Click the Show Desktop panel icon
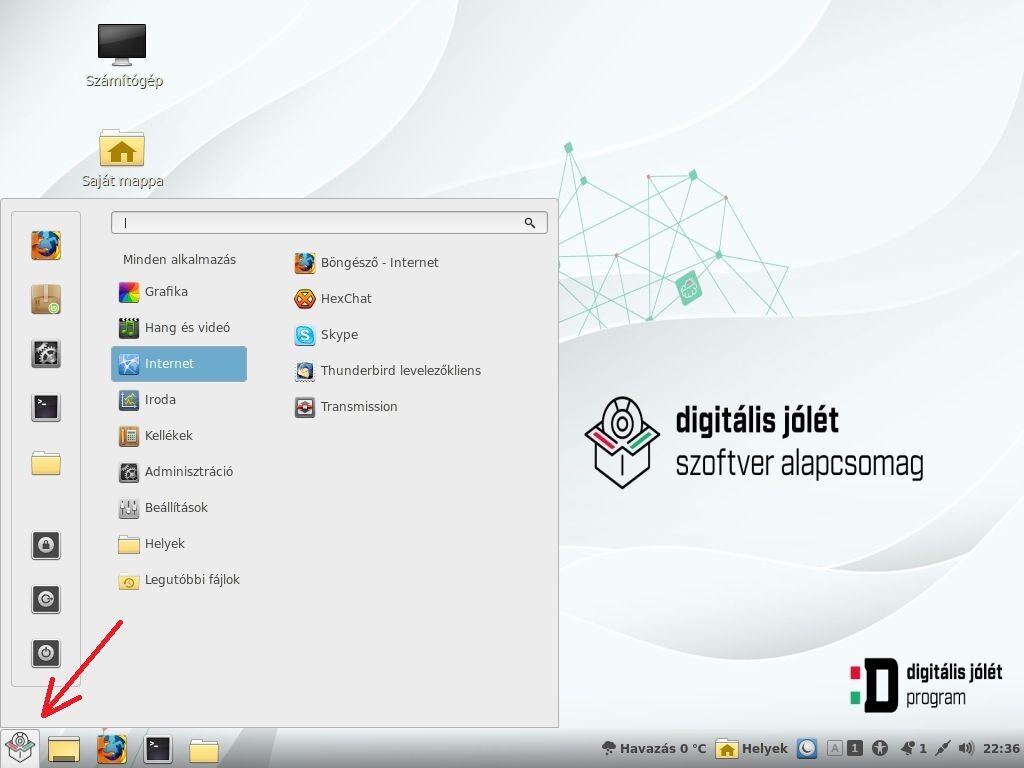This screenshot has height=768, width=1024. [64, 749]
